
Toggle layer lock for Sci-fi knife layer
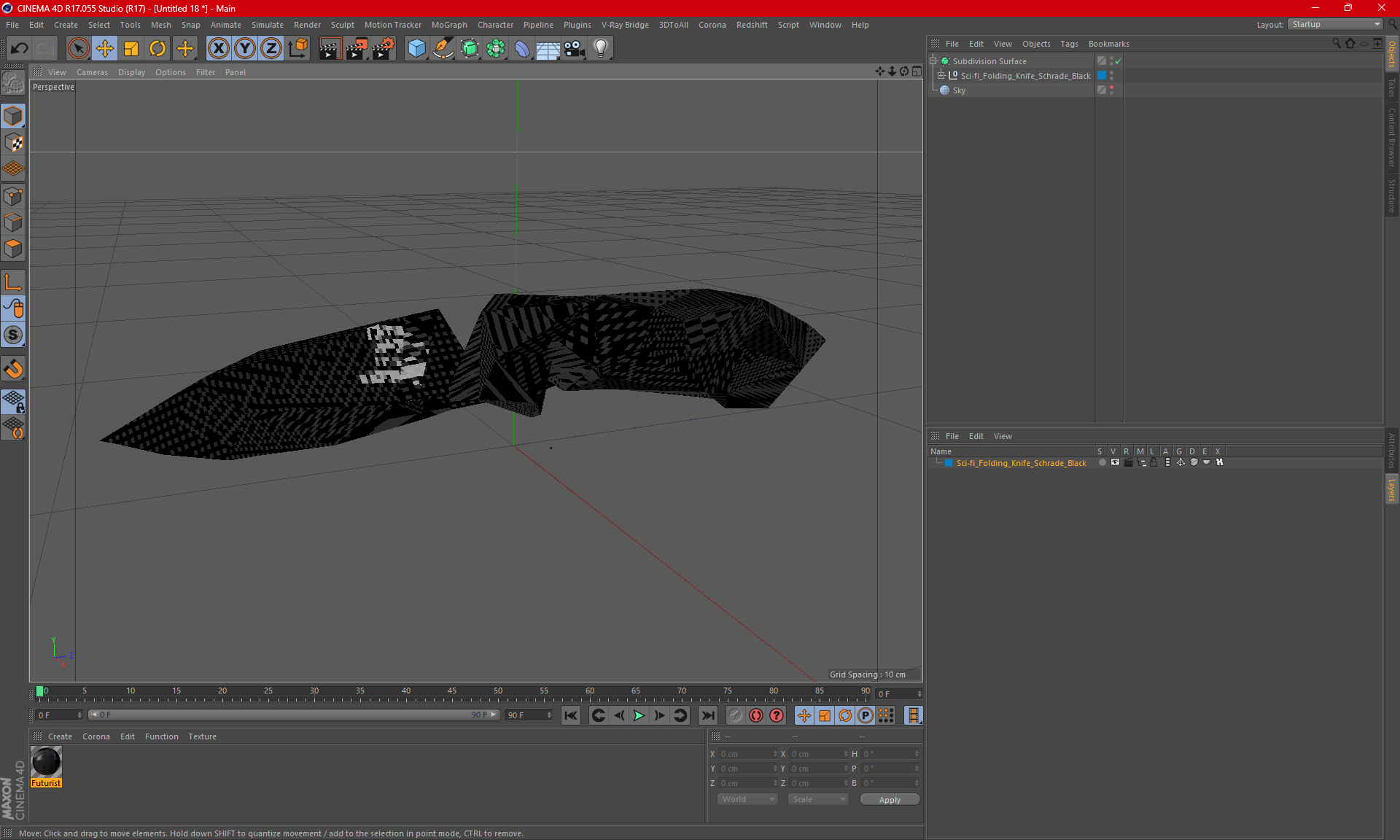click(x=1154, y=463)
